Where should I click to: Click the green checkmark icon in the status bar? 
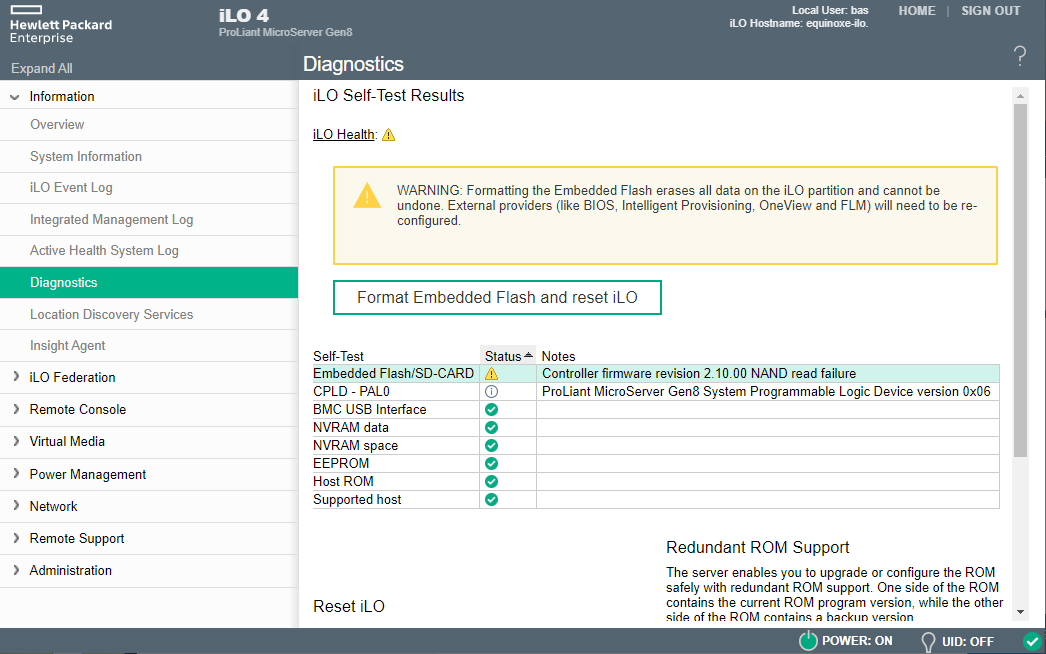pyautogui.click(x=1032, y=641)
